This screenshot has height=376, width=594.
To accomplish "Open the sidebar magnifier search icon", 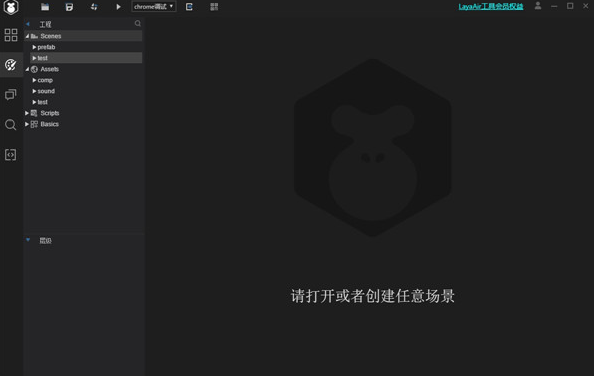I will [x=11, y=125].
